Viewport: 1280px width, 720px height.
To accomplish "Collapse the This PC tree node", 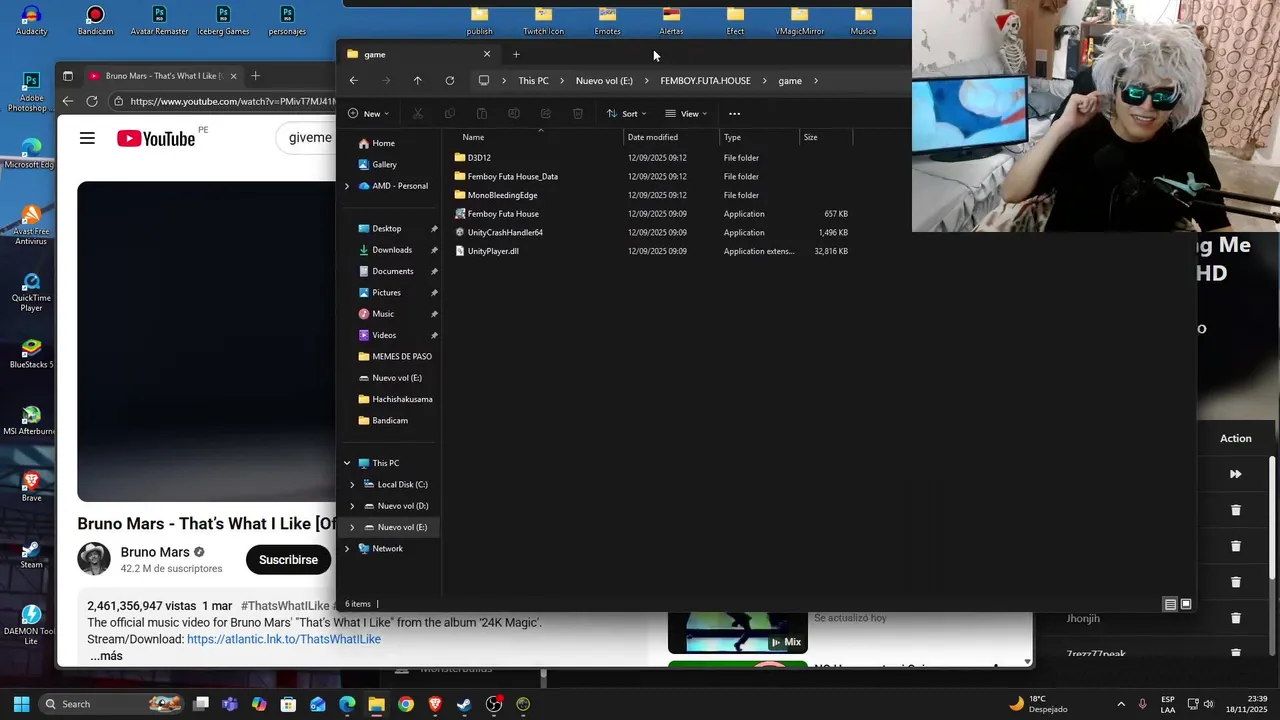I will click(x=347, y=463).
